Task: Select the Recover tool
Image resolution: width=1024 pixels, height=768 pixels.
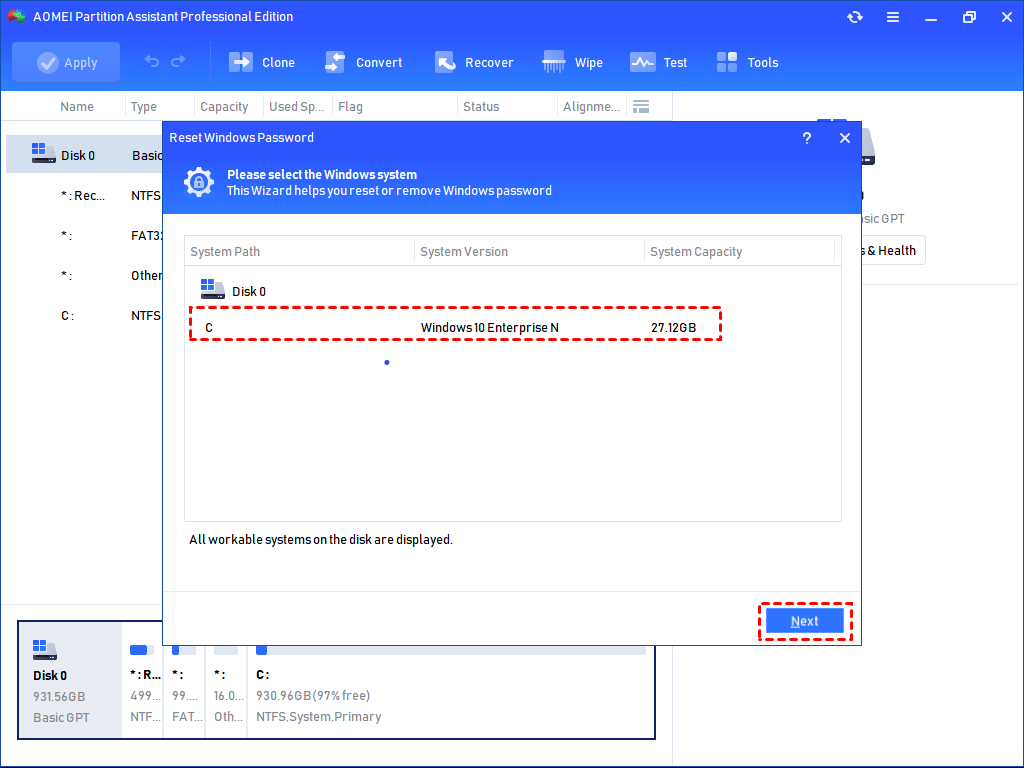Action: point(474,62)
